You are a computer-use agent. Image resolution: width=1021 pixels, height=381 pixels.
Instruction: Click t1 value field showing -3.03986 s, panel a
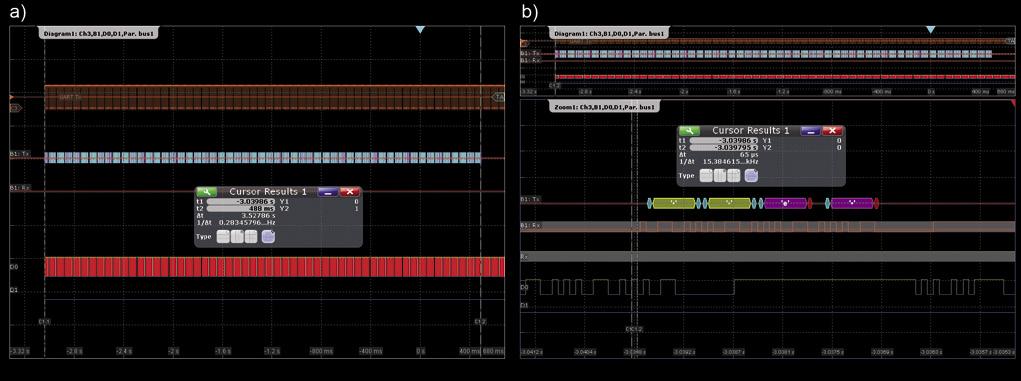242,202
